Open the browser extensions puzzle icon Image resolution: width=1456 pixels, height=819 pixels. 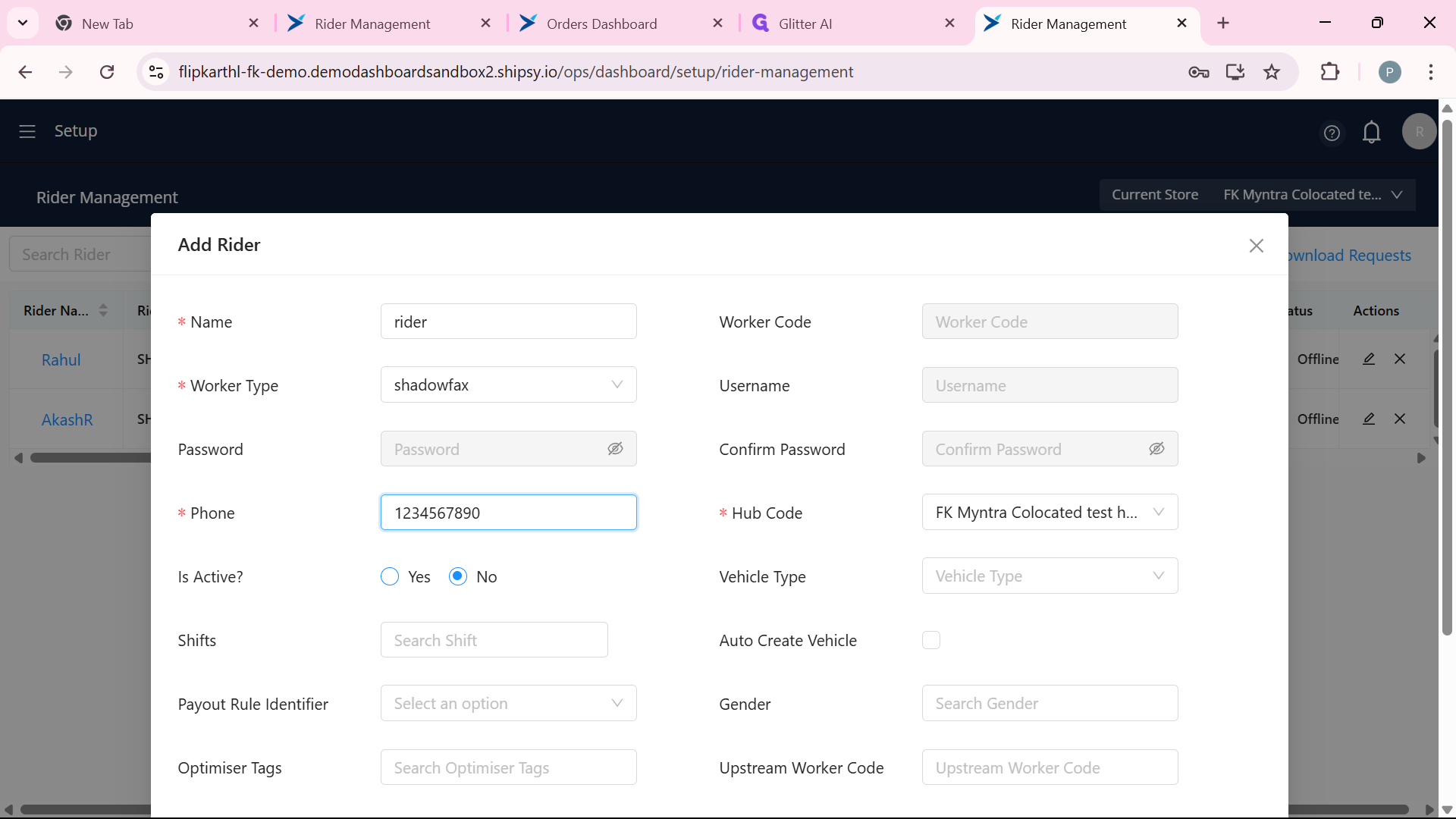click(1329, 72)
